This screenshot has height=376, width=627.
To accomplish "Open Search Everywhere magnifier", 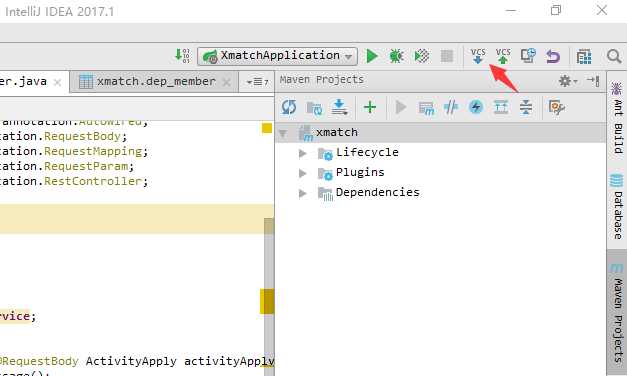I will point(614,56).
